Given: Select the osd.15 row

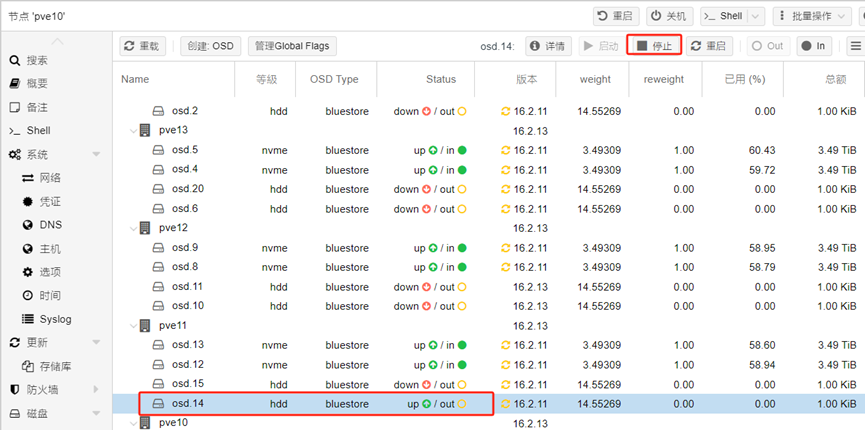Looking at the screenshot, I should pyautogui.click(x=489, y=384).
